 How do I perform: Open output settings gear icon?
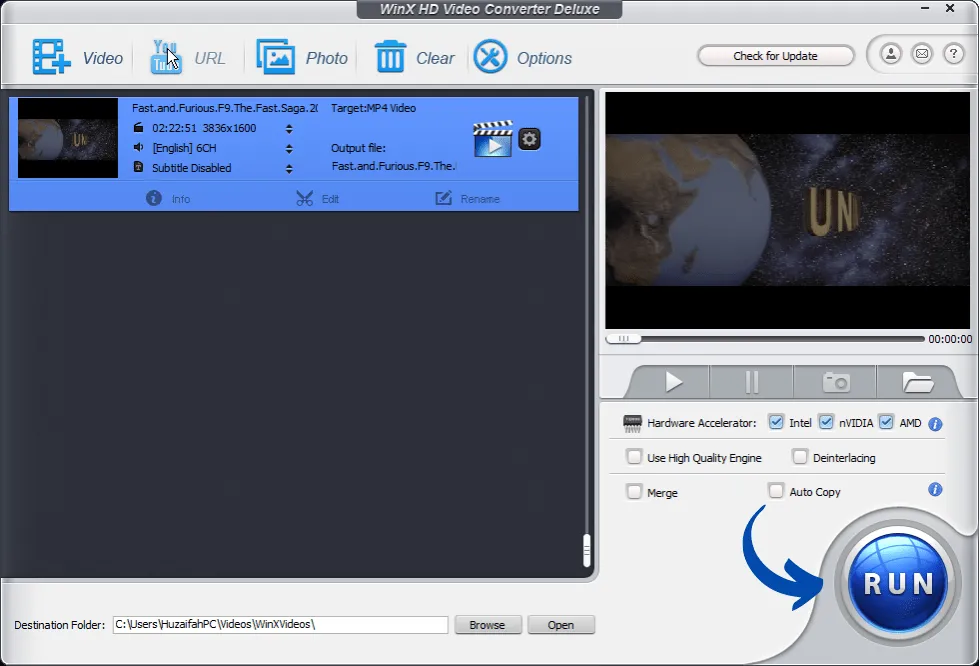point(530,139)
